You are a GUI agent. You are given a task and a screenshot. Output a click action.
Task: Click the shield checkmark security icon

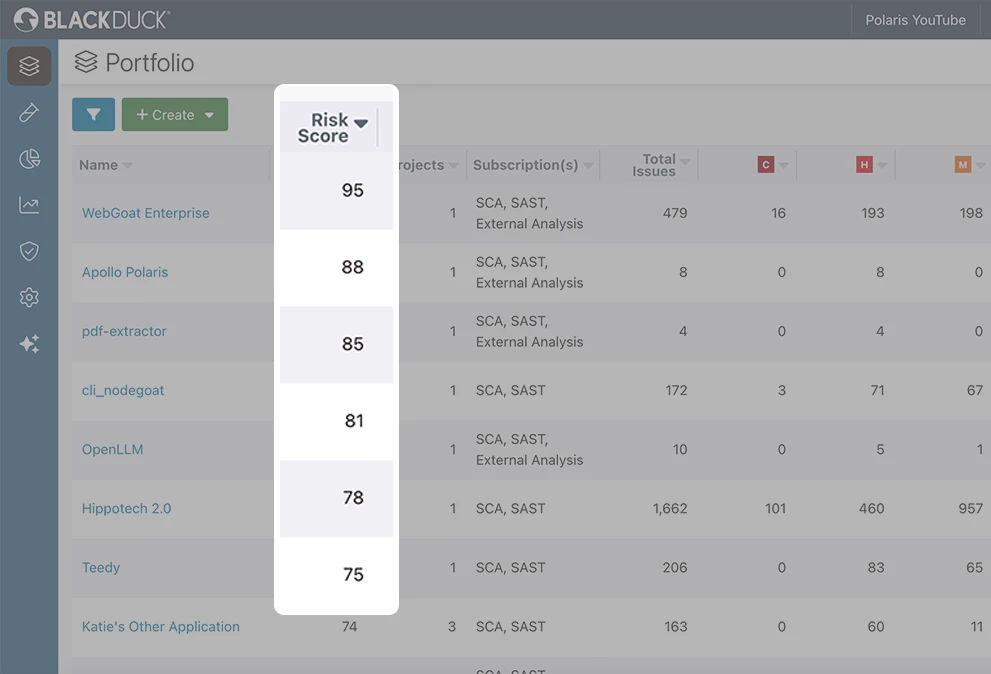[x=29, y=250]
